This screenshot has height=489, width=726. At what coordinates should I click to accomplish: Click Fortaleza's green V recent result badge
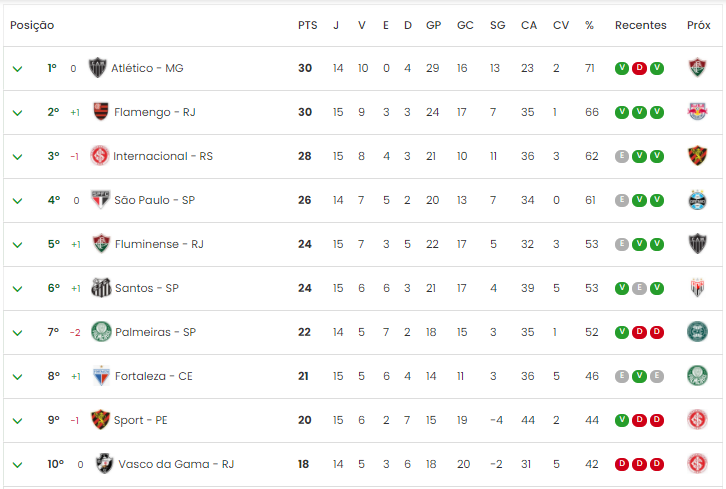(x=639, y=376)
